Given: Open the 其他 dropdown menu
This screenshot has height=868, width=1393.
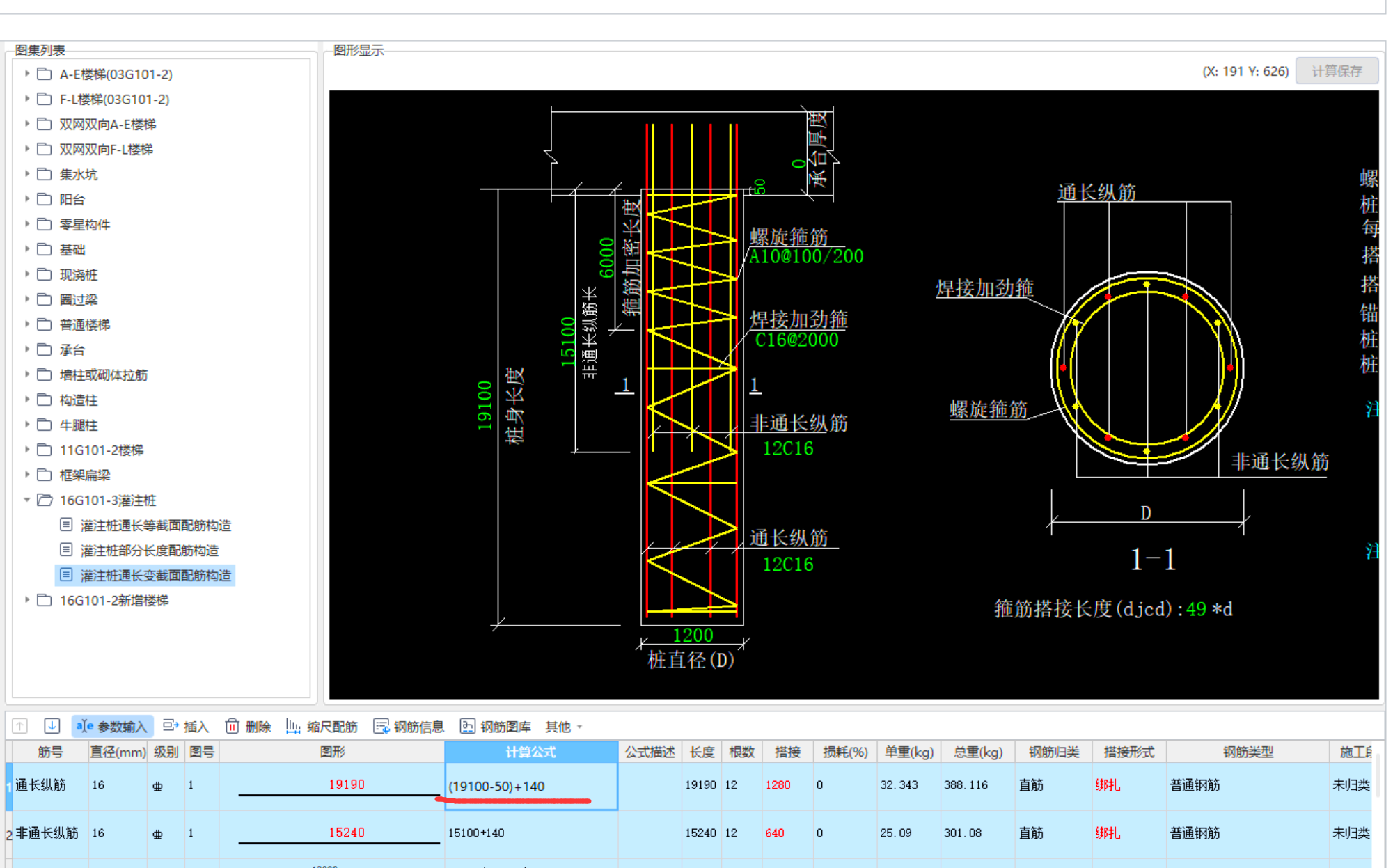Looking at the screenshot, I should click(x=563, y=727).
